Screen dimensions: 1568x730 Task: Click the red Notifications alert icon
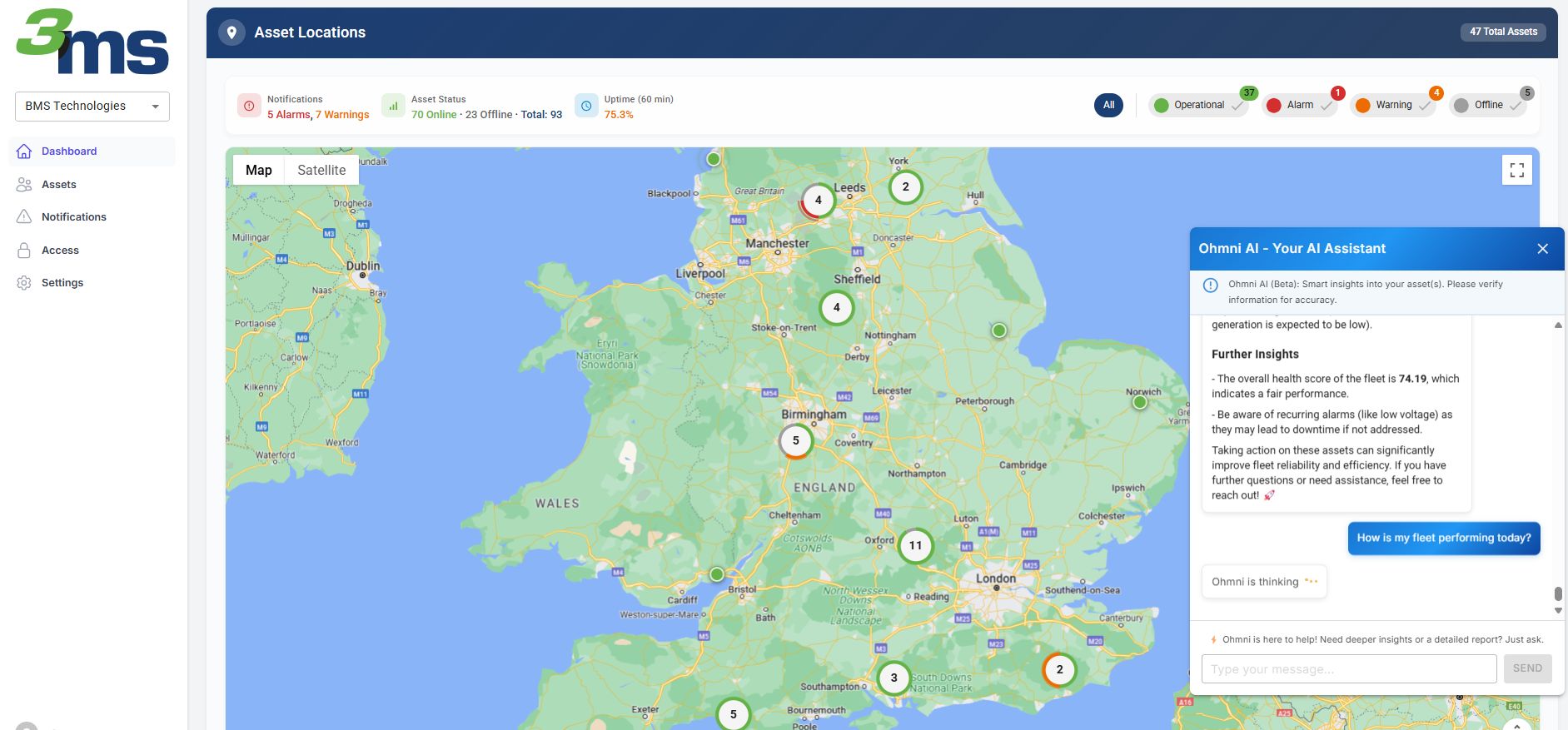tap(249, 106)
